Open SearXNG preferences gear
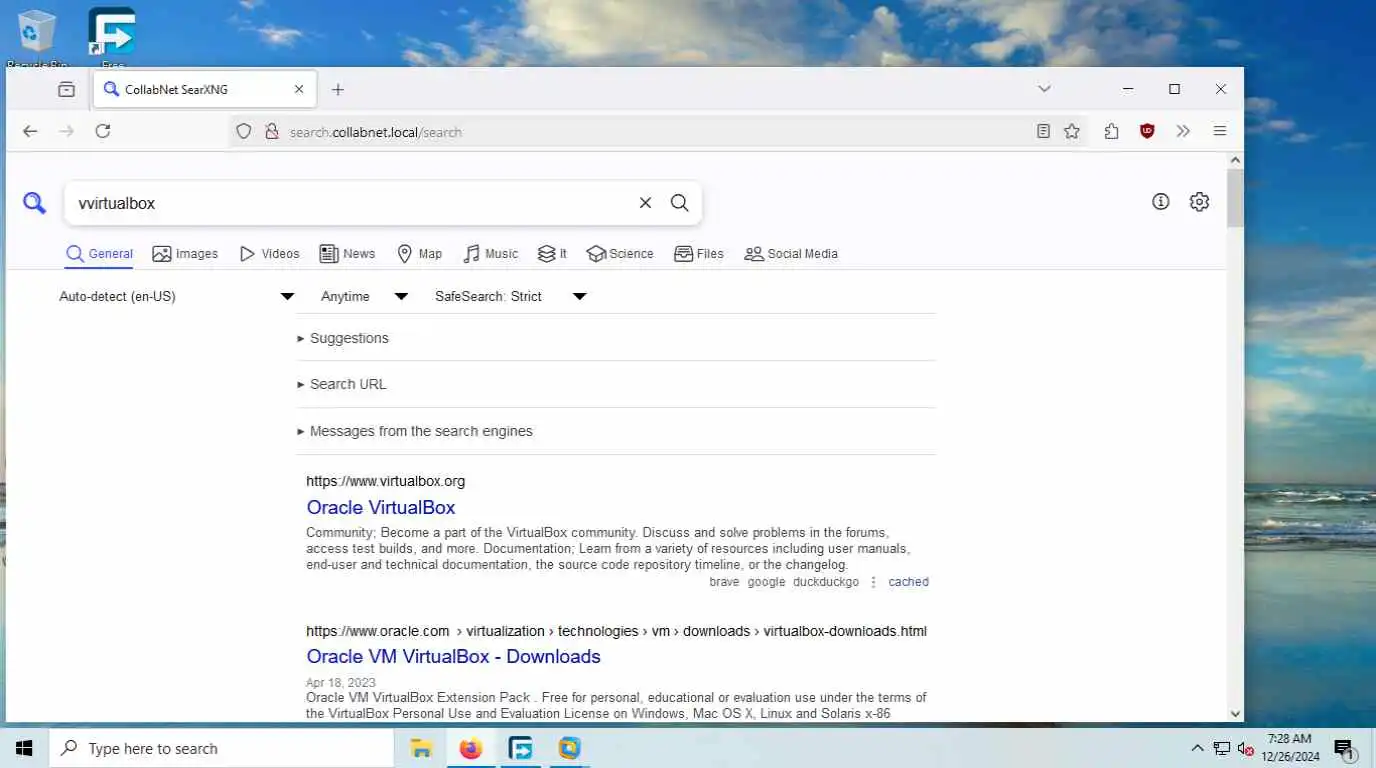The image size is (1376, 768). click(1199, 202)
